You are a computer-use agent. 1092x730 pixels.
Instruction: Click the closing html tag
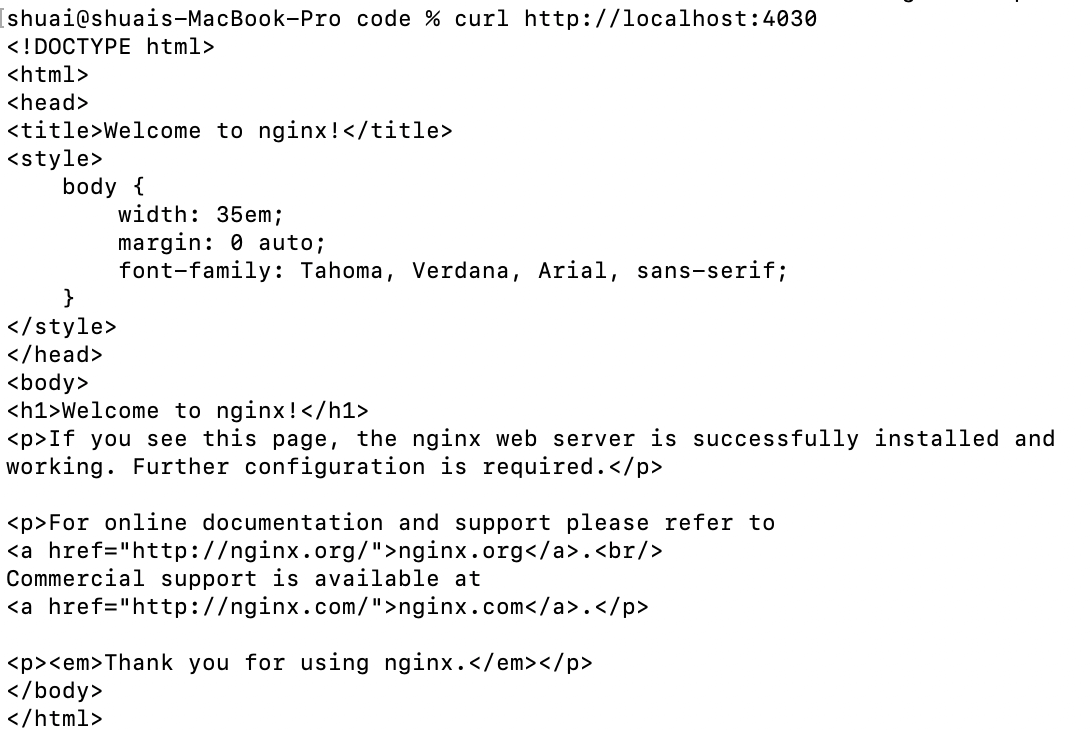tap(55, 718)
